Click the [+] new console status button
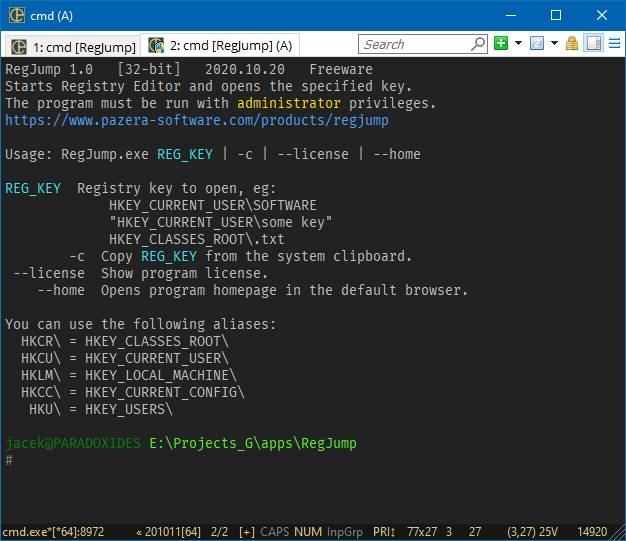 click(x=247, y=532)
